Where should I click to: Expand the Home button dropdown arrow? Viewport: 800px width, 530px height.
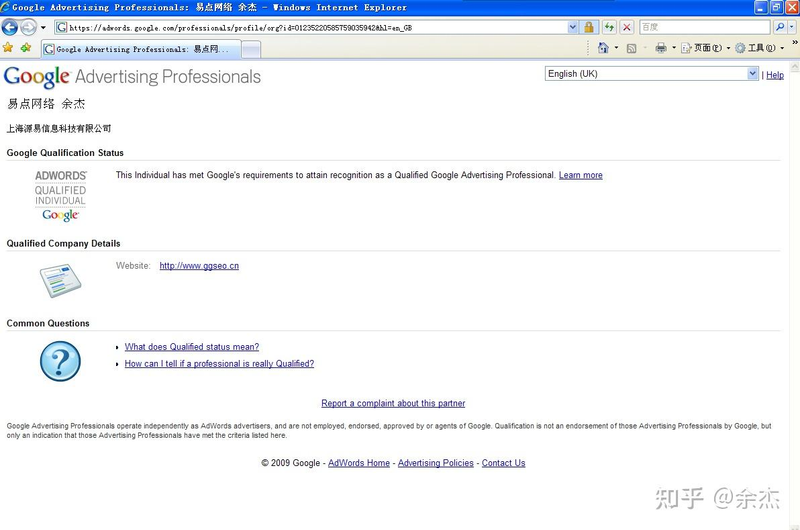tap(616, 48)
